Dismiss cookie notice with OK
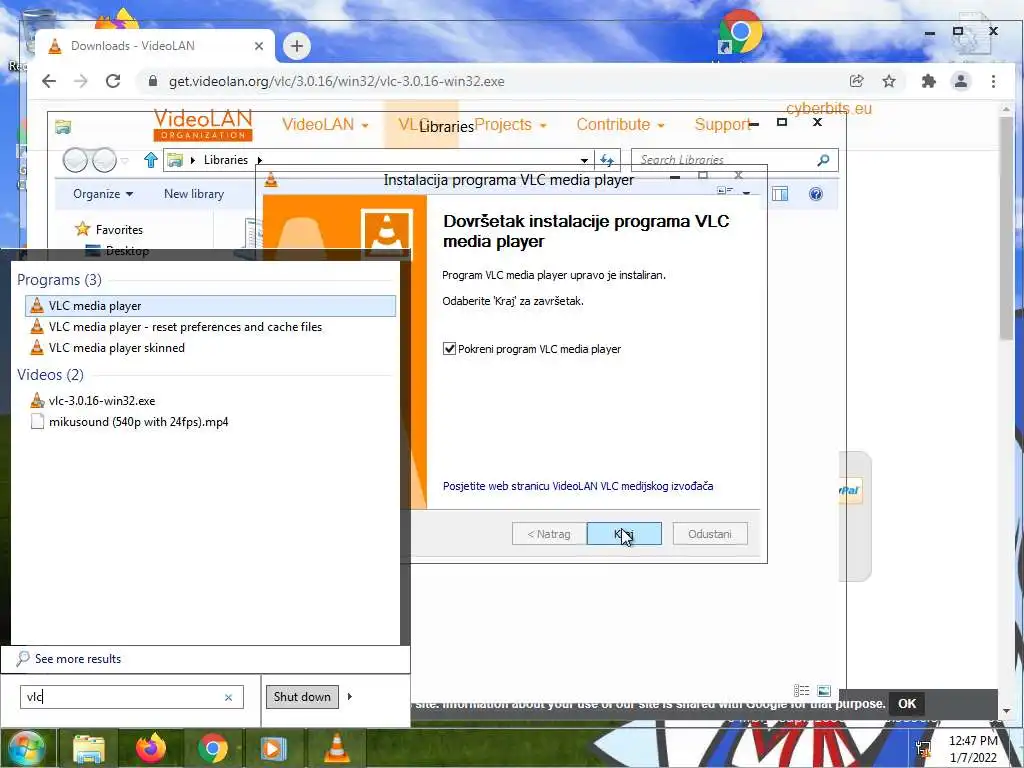Image resolution: width=1024 pixels, height=768 pixels. [x=907, y=703]
